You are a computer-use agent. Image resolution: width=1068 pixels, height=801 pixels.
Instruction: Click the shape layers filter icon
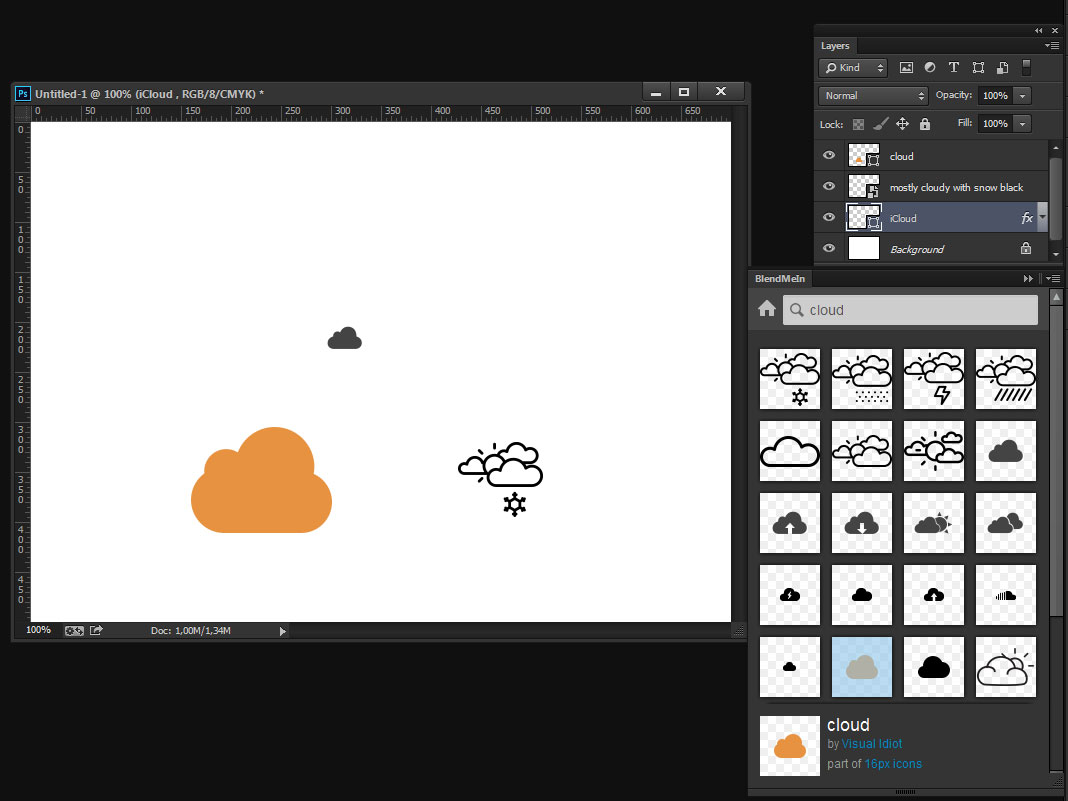click(x=978, y=67)
